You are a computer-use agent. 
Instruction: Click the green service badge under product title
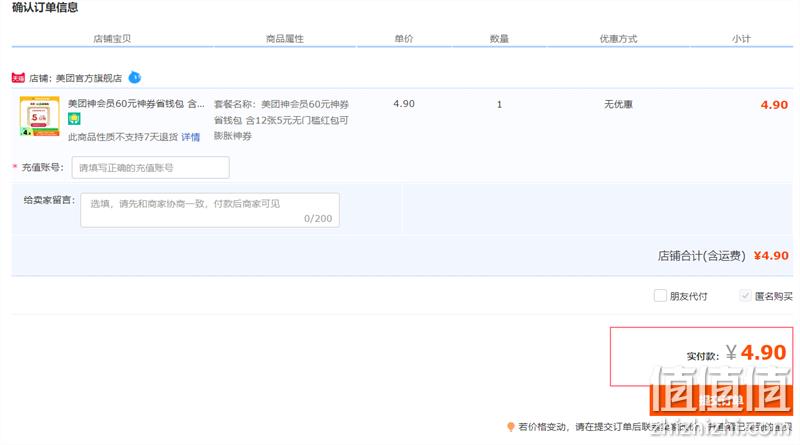(x=74, y=119)
